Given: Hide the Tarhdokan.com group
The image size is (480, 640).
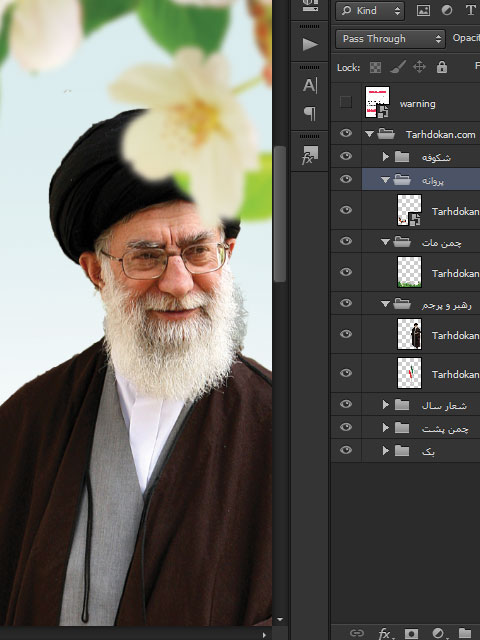Looking at the screenshot, I should click(346, 133).
